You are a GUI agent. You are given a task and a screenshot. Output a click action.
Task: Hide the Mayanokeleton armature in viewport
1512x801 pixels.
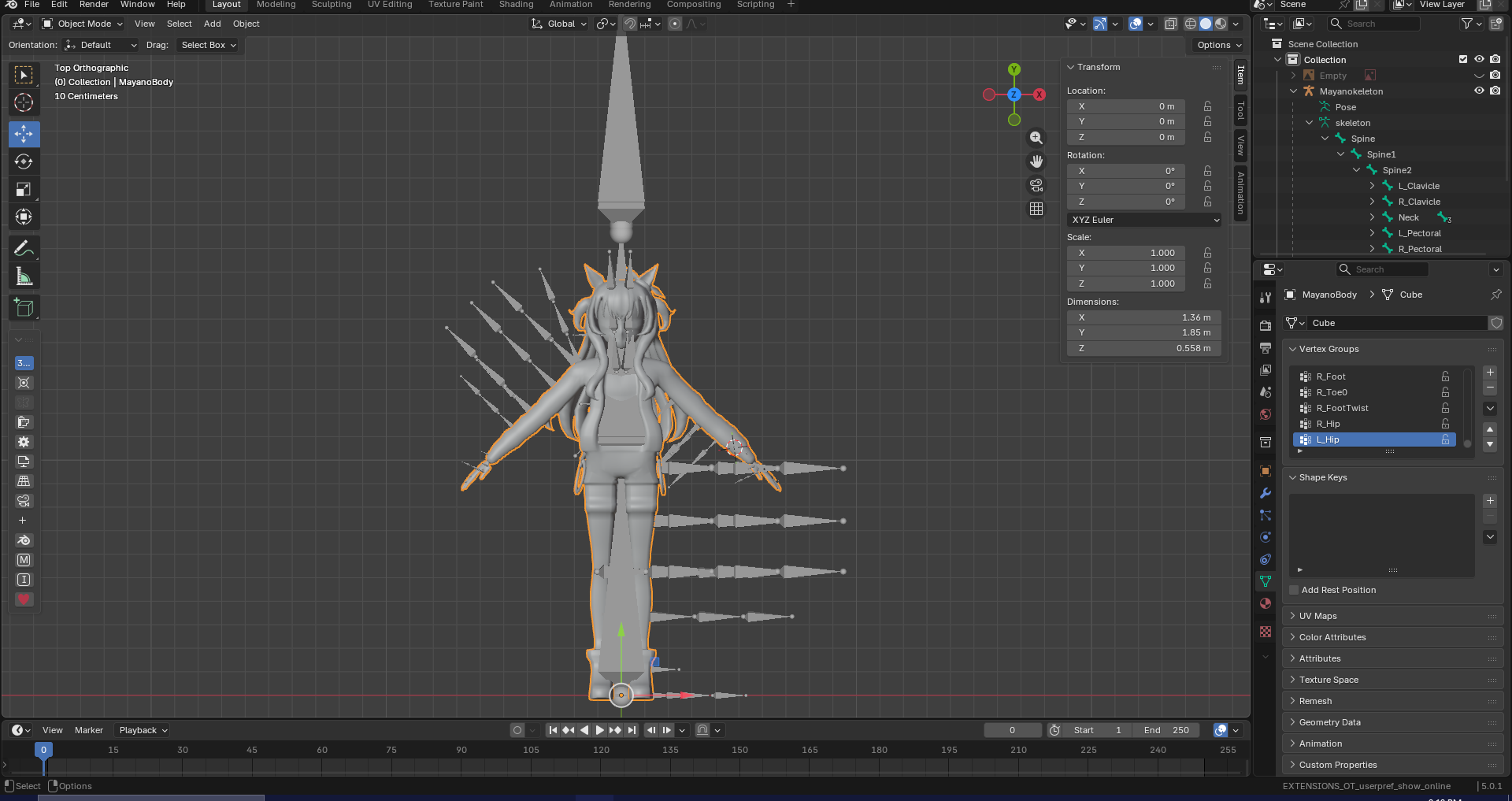point(1479,91)
